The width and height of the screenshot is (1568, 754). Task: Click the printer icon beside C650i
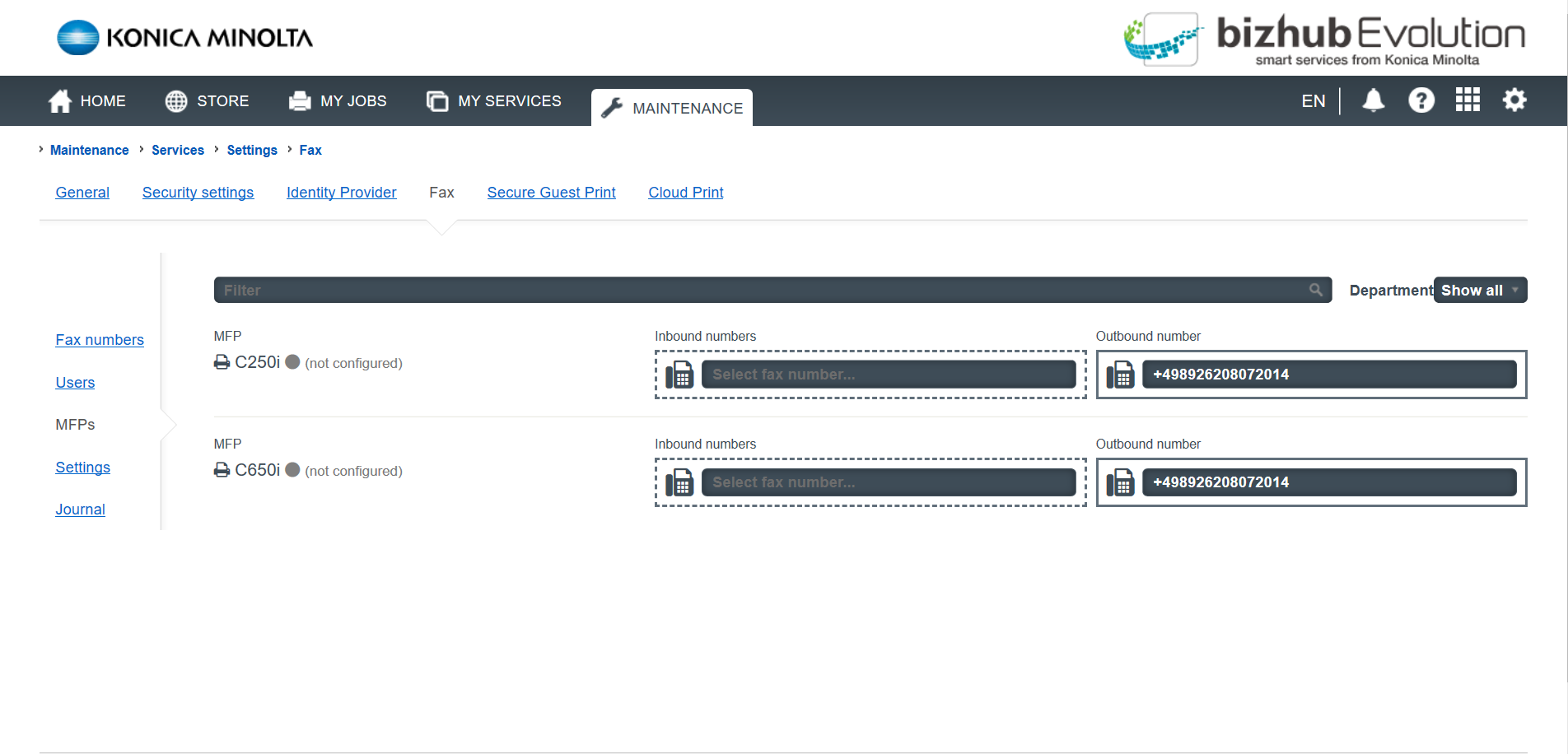[x=222, y=470]
